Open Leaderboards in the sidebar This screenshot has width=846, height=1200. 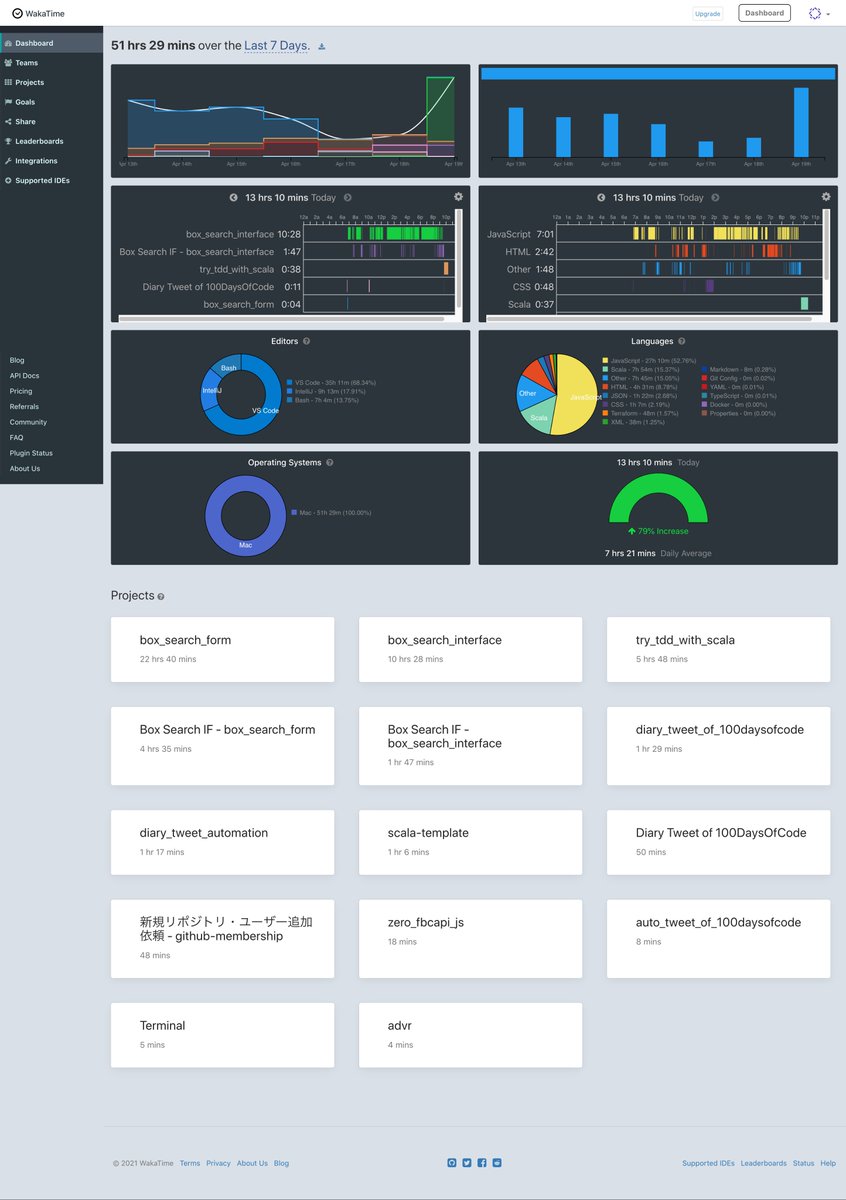[x=51, y=141]
